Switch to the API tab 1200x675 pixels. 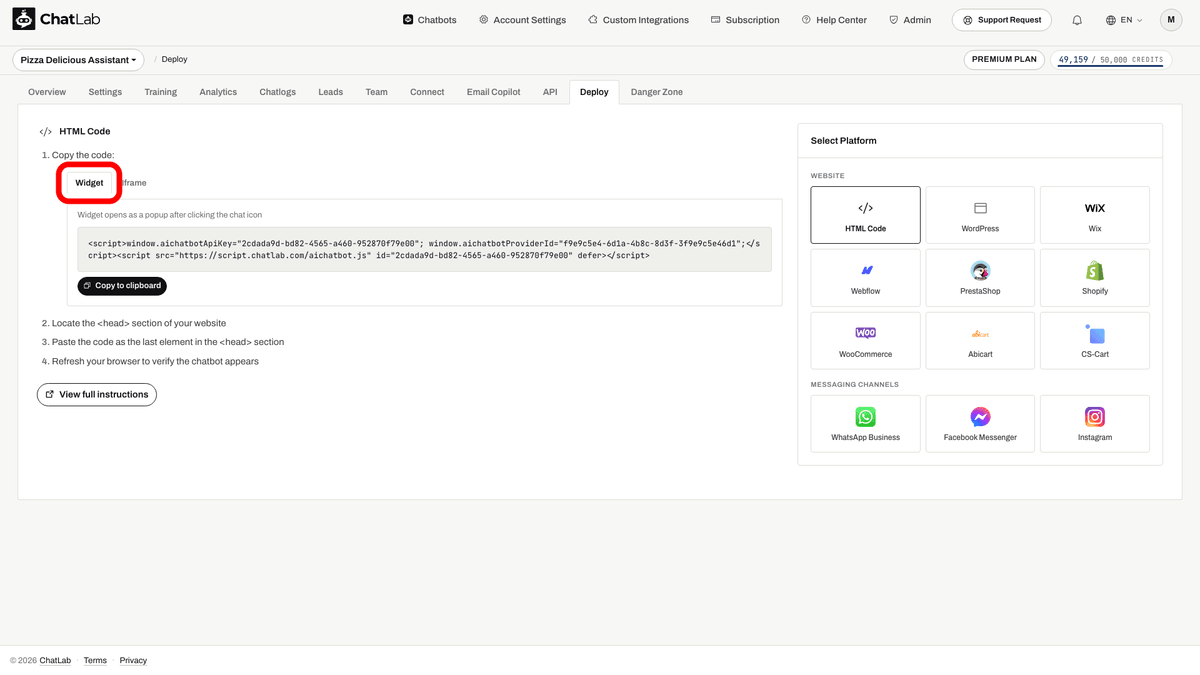click(550, 92)
